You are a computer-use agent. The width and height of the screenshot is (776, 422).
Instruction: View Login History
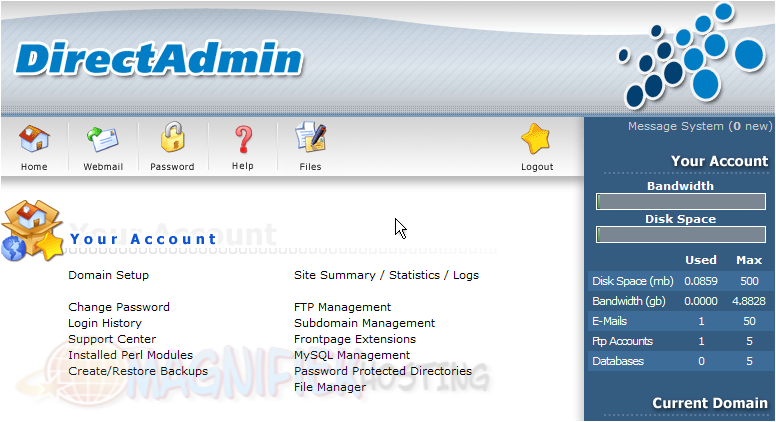[105, 323]
